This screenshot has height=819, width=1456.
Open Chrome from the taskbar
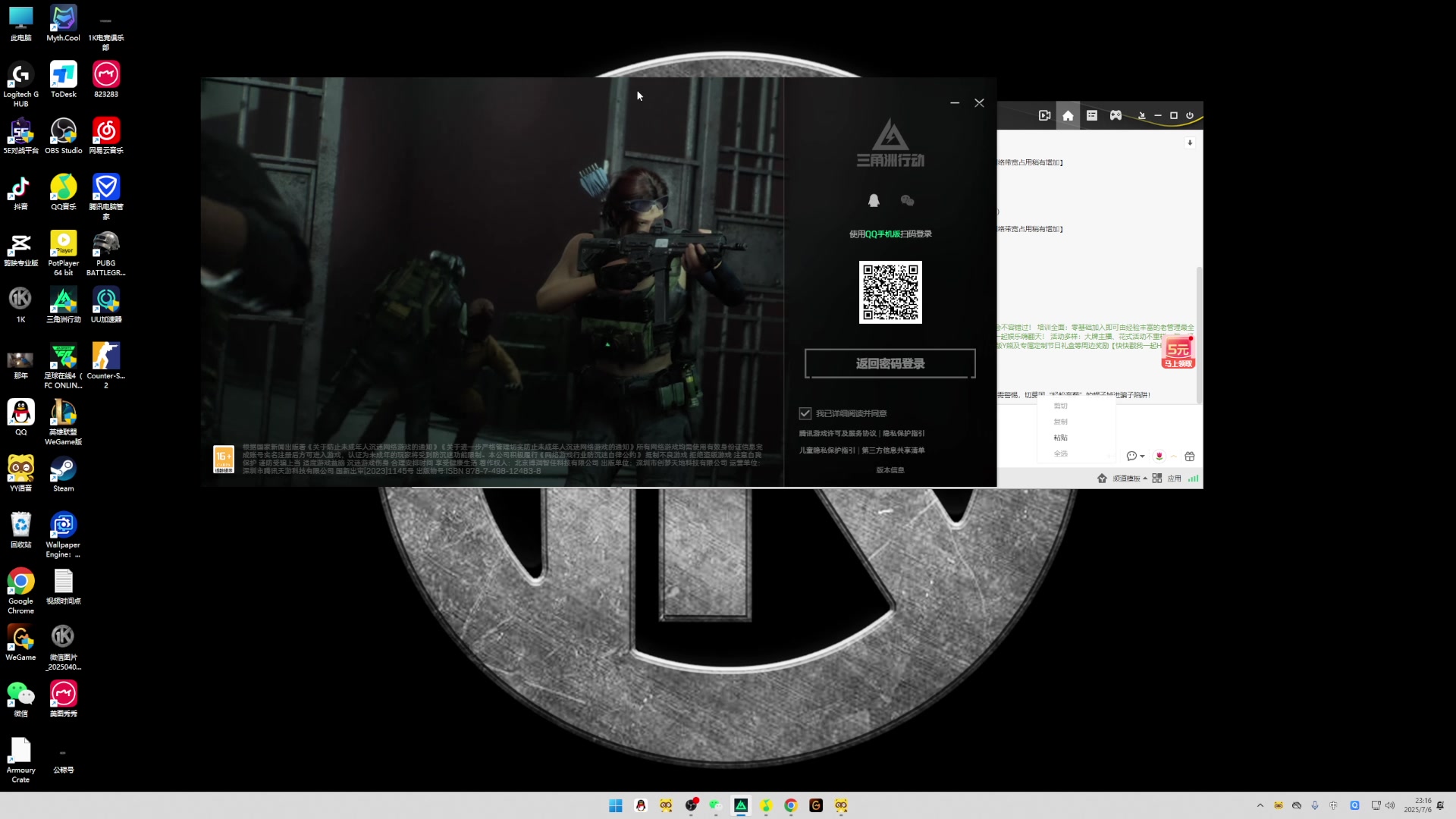[791, 805]
